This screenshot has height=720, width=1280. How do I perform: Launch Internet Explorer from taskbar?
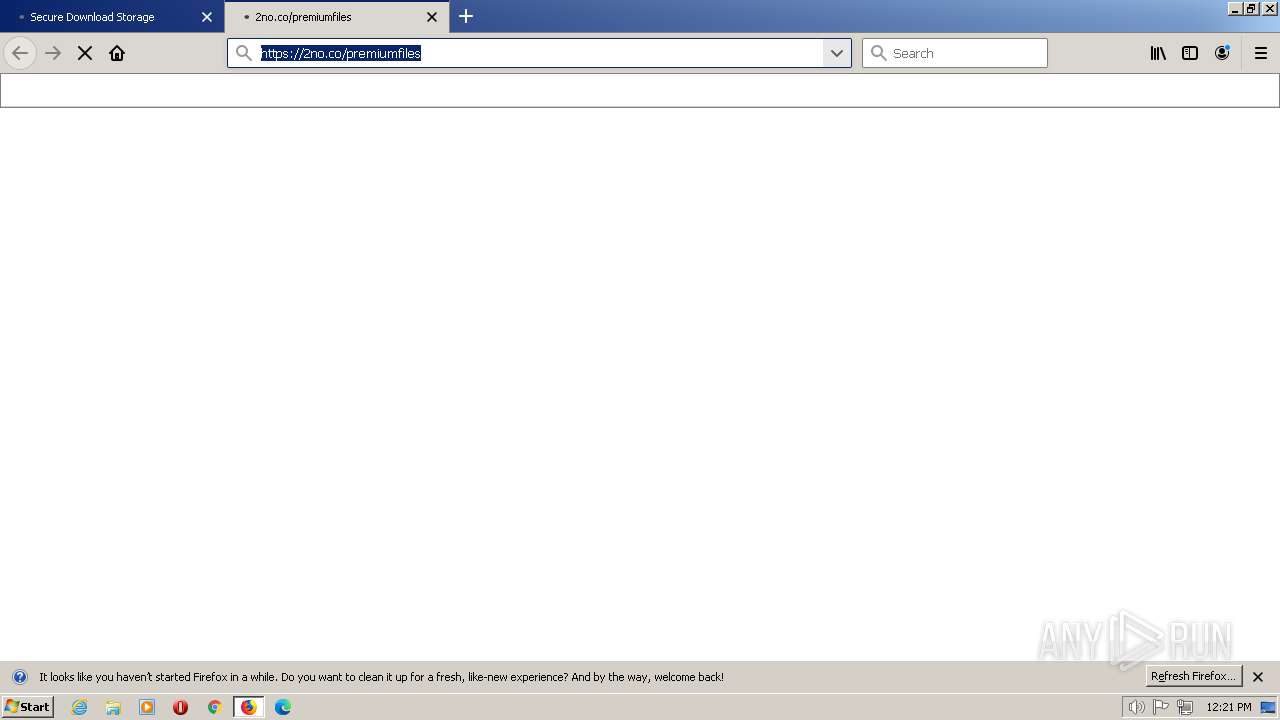pos(80,707)
